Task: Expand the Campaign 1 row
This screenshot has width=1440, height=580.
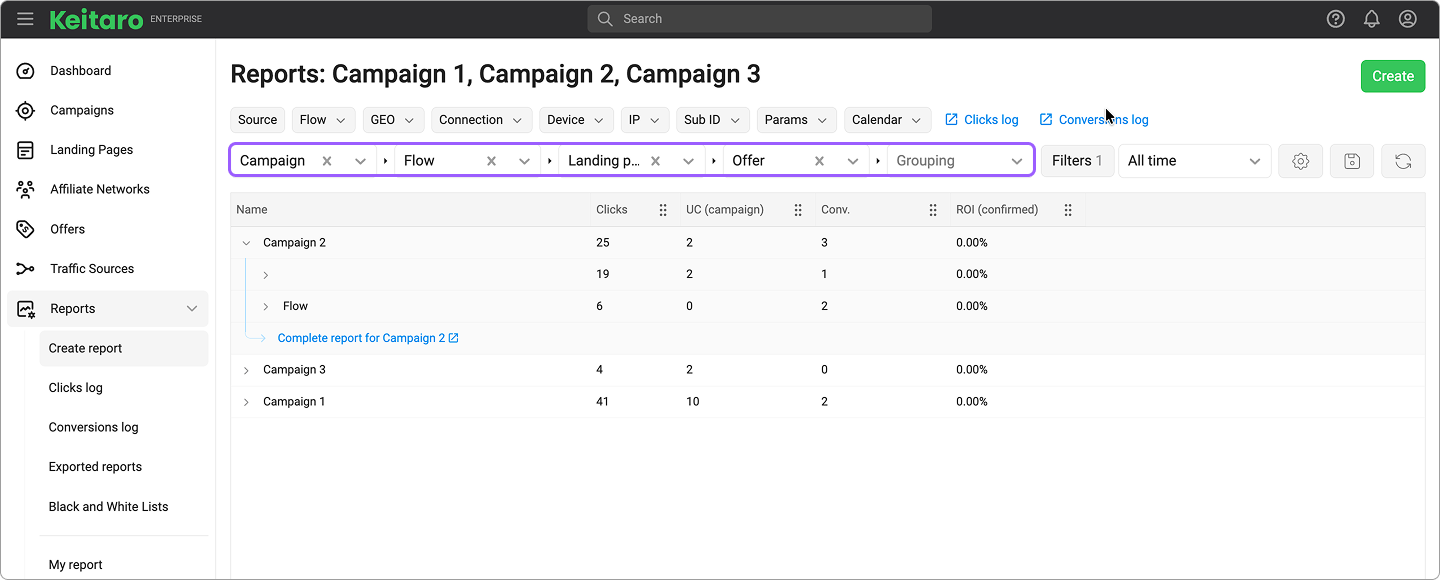Action: pyautogui.click(x=246, y=402)
